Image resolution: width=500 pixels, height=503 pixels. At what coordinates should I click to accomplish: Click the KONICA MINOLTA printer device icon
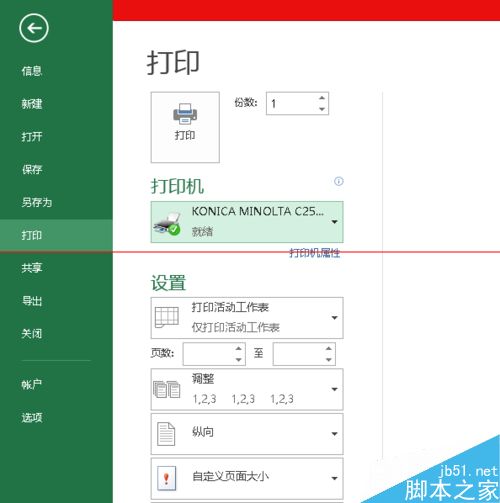pos(167,223)
